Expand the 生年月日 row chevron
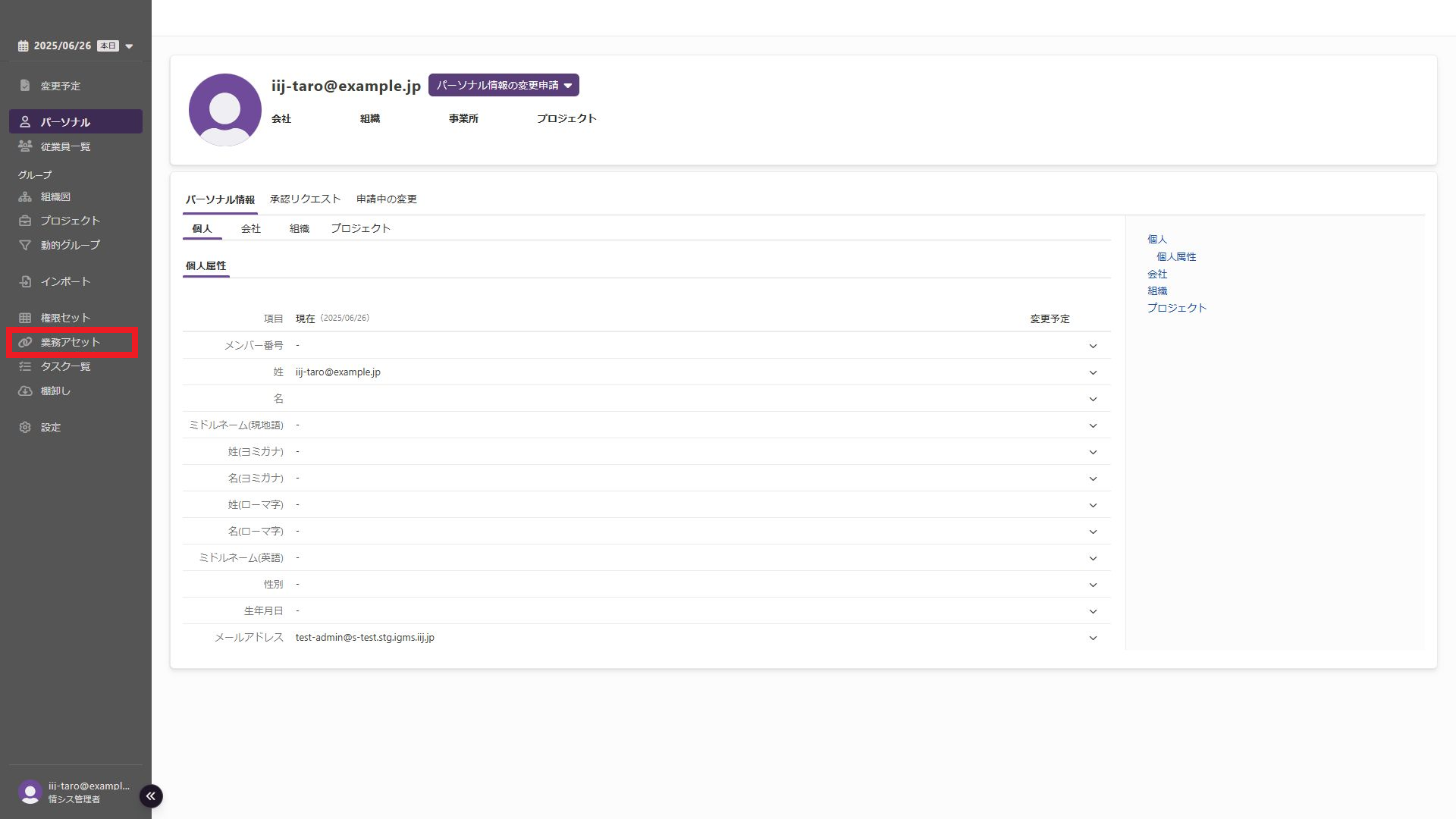 [x=1093, y=611]
